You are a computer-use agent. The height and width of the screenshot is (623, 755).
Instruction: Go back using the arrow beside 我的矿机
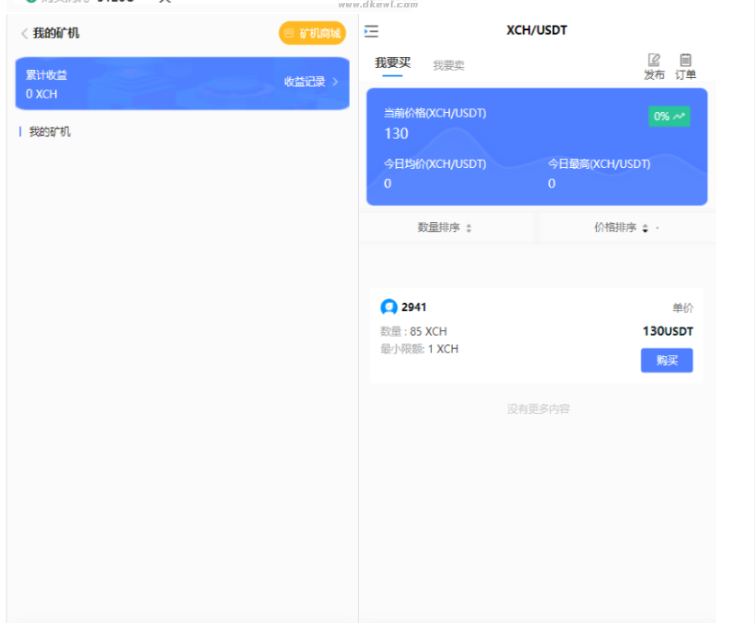tap(24, 33)
